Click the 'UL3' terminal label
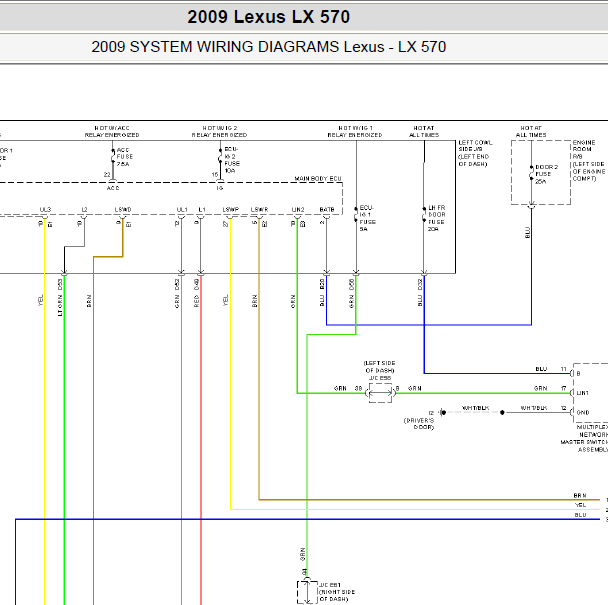The height and width of the screenshot is (605, 608). point(45,209)
